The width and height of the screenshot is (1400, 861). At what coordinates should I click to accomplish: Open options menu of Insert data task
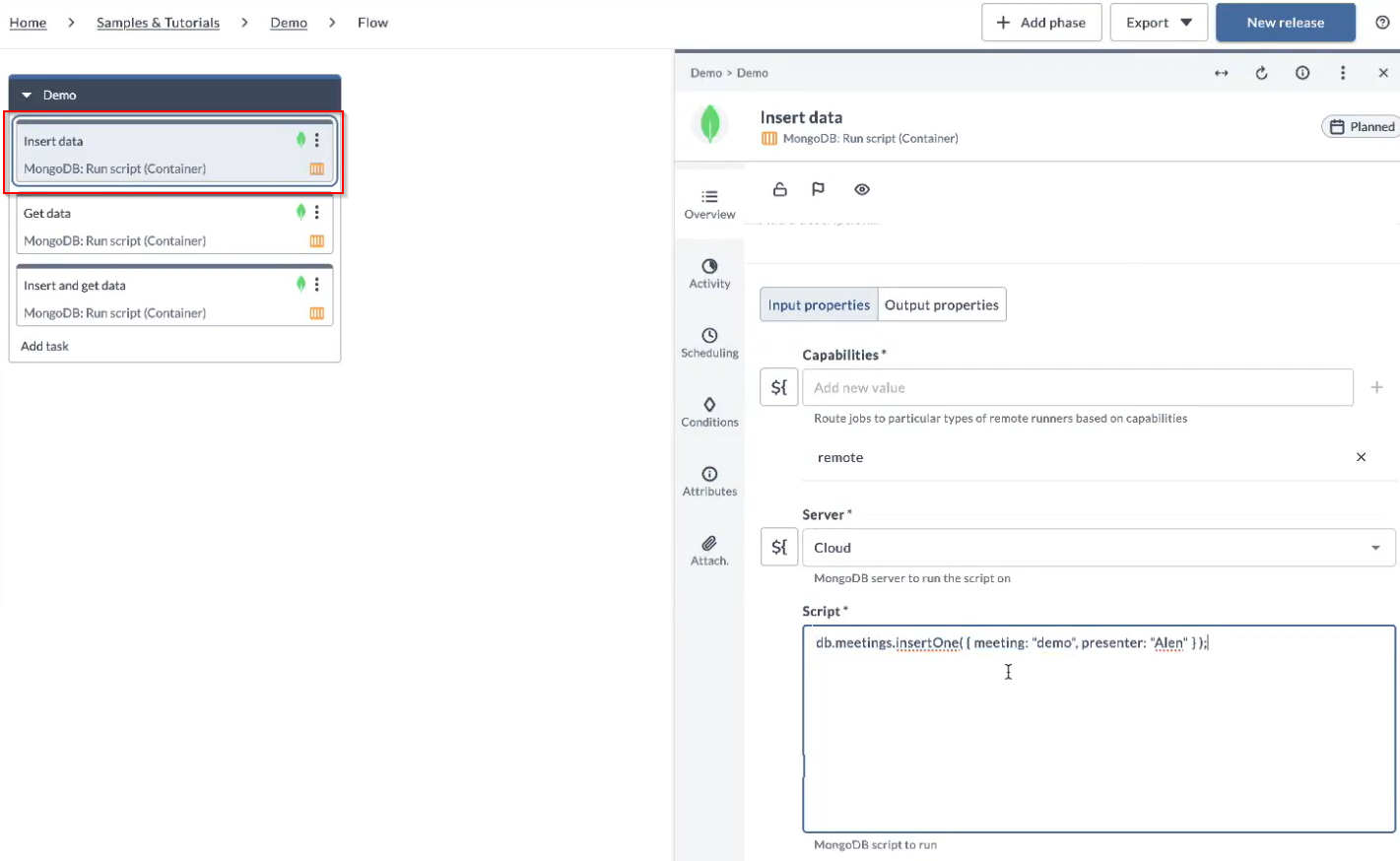tap(316, 140)
